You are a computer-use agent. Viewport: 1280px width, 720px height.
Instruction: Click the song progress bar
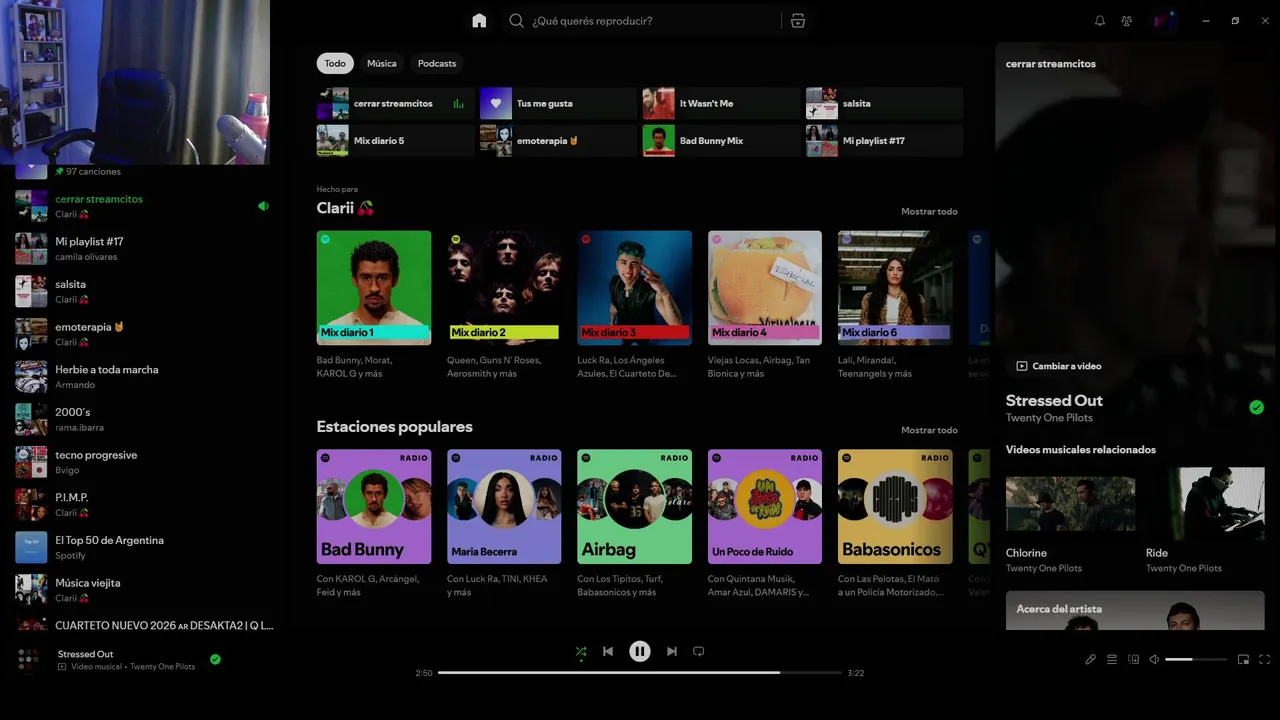(x=640, y=673)
